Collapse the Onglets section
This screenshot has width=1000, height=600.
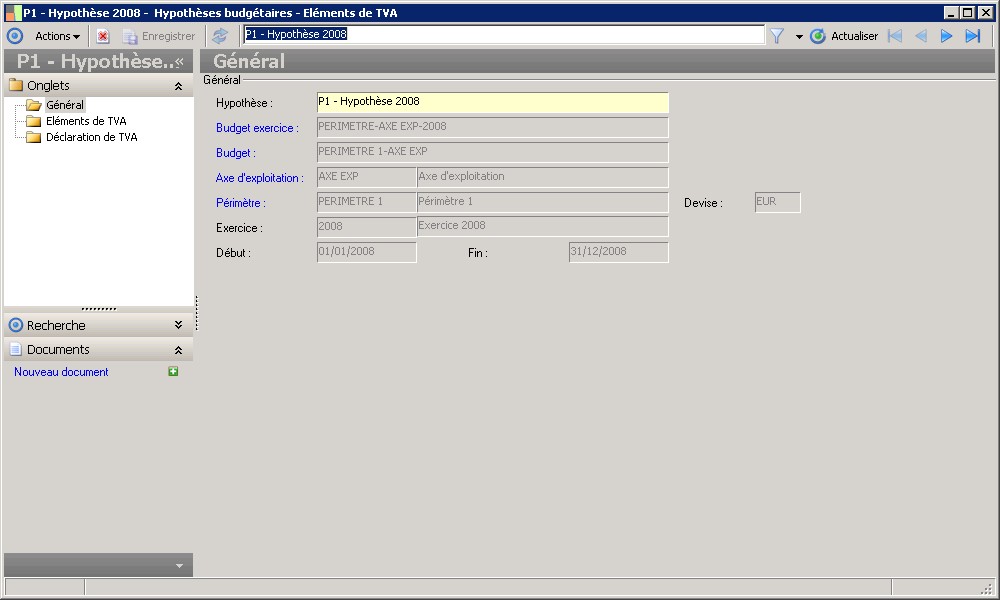(179, 86)
